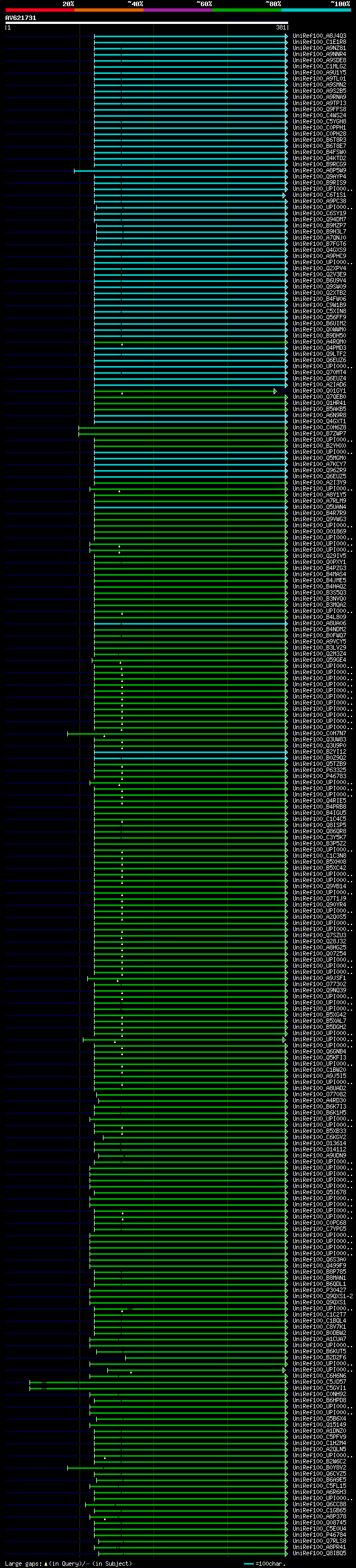Click hit name UniRef100_Q59GE4
356x1568 pixels.
(319, 660)
